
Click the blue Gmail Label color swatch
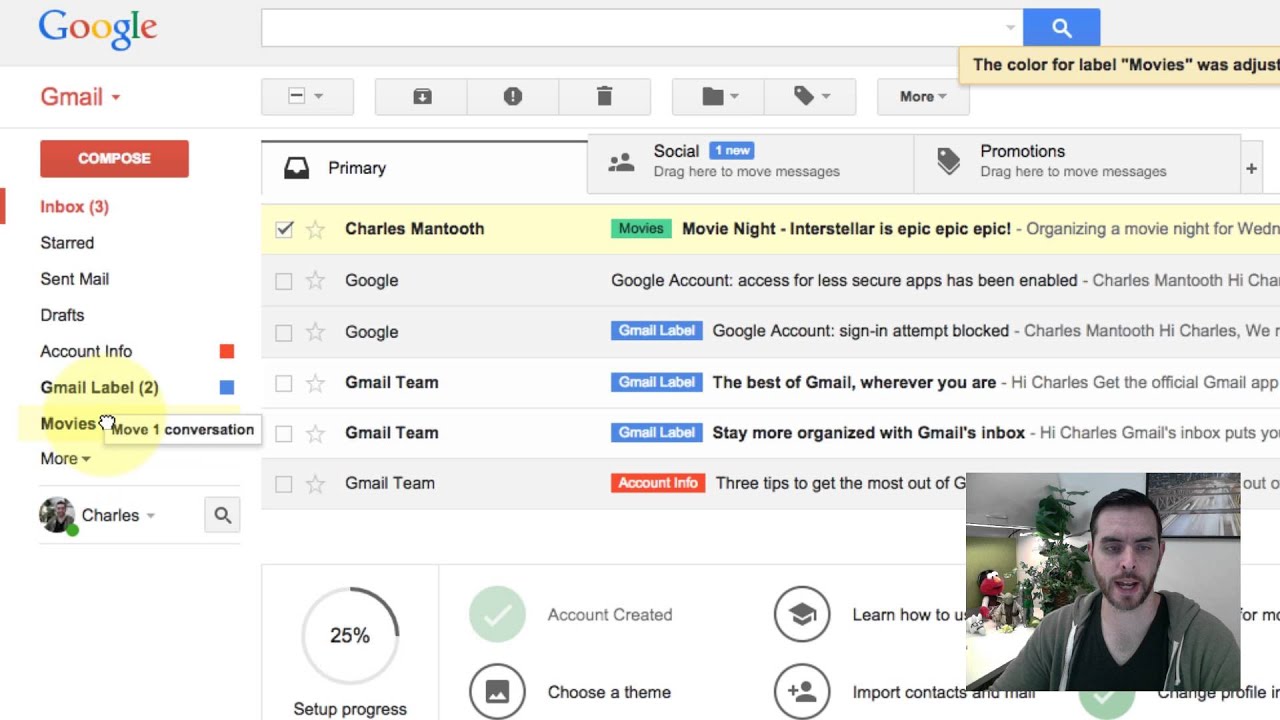click(x=227, y=387)
